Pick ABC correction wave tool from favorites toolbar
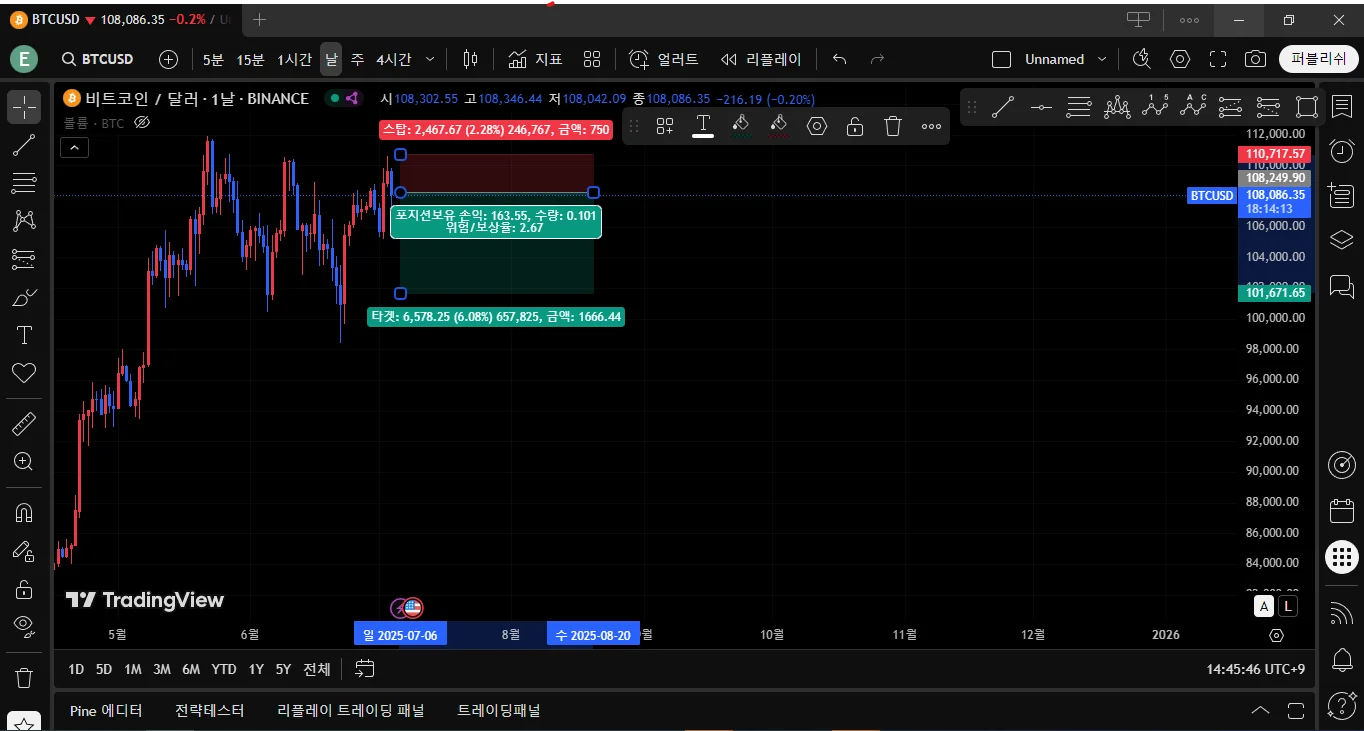Viewport: 1364px width, 731px height. tap(1193, 107)
